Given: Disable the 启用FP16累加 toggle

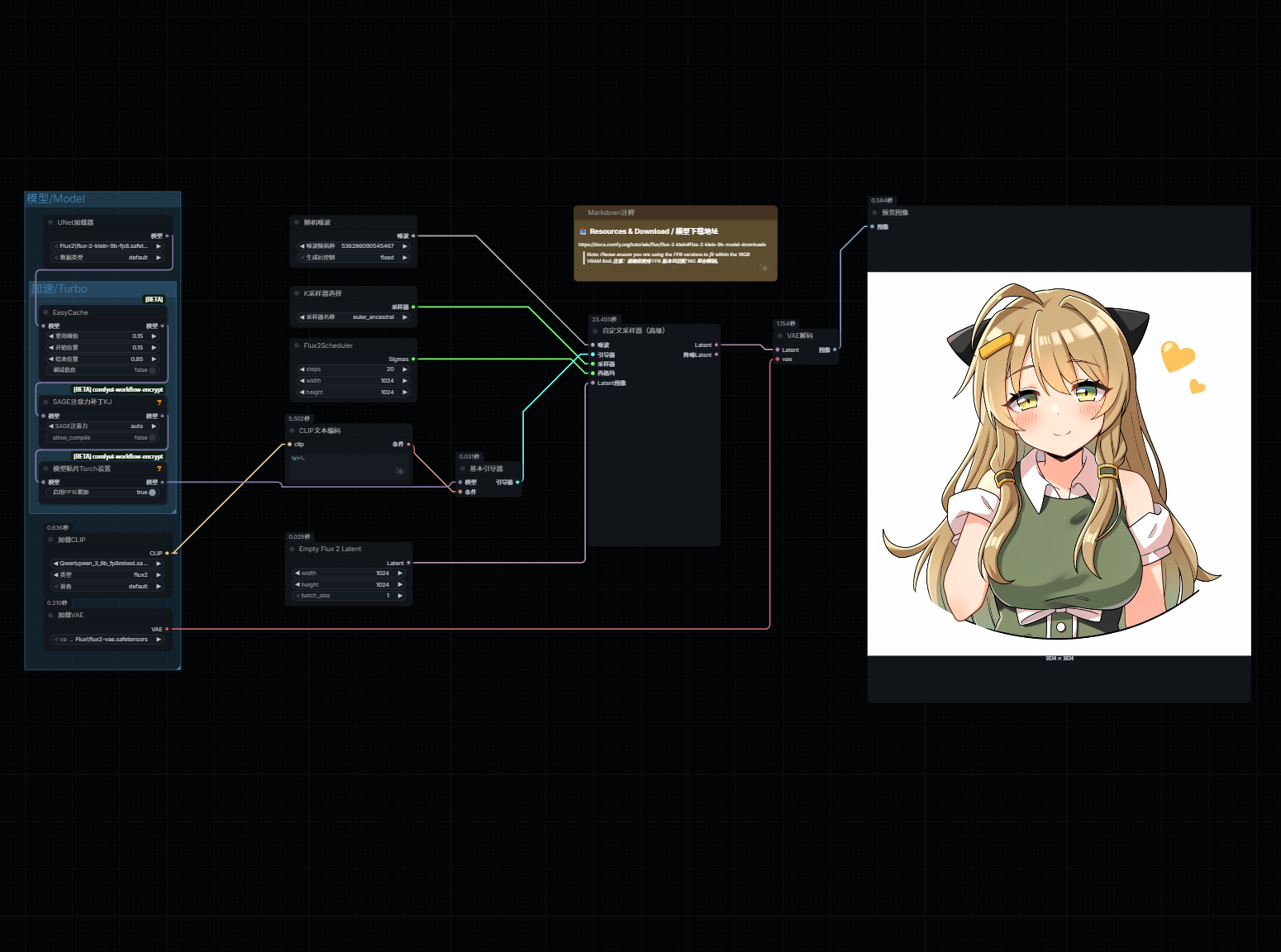Looking at the screenshot, I should tap(152, 493).
